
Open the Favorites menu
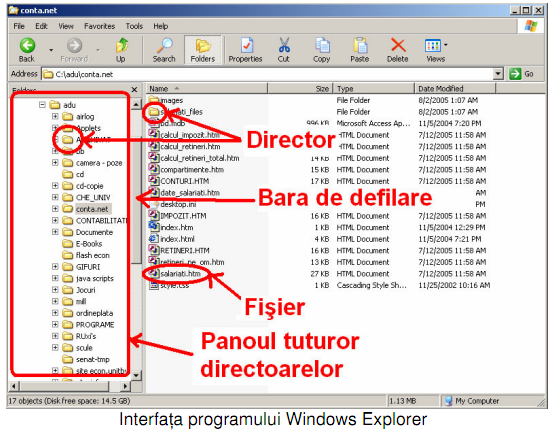[99, 26]
